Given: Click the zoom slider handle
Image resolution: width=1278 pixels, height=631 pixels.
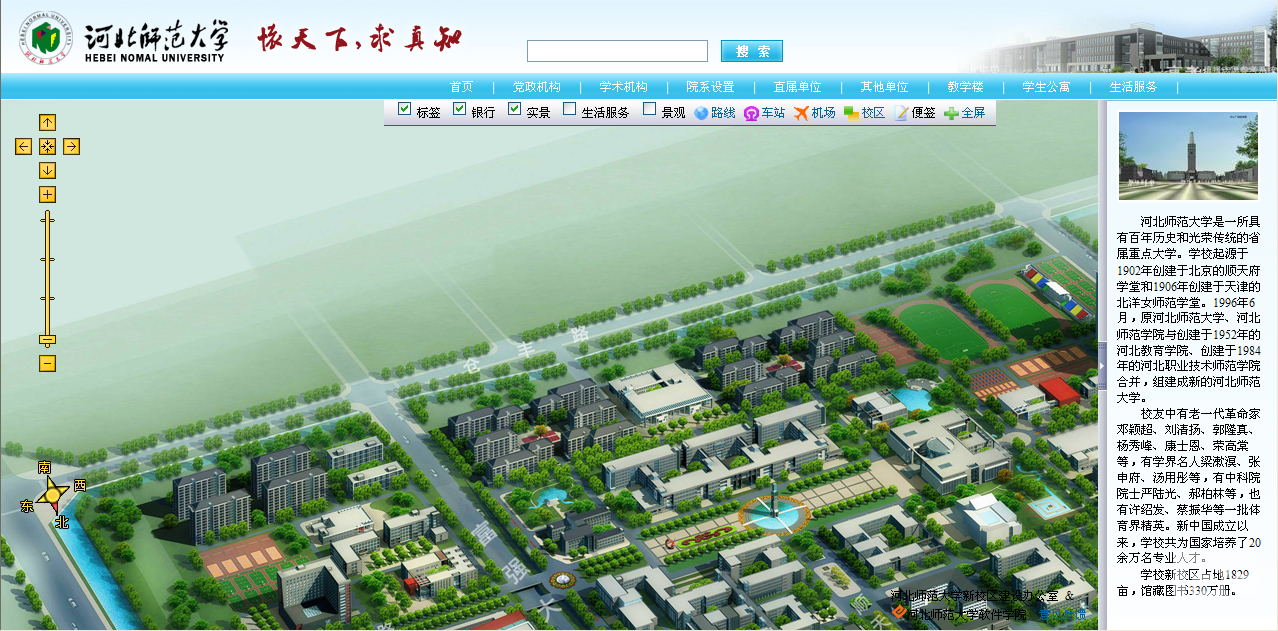Looking at the screenshot, I should [47, 340].
